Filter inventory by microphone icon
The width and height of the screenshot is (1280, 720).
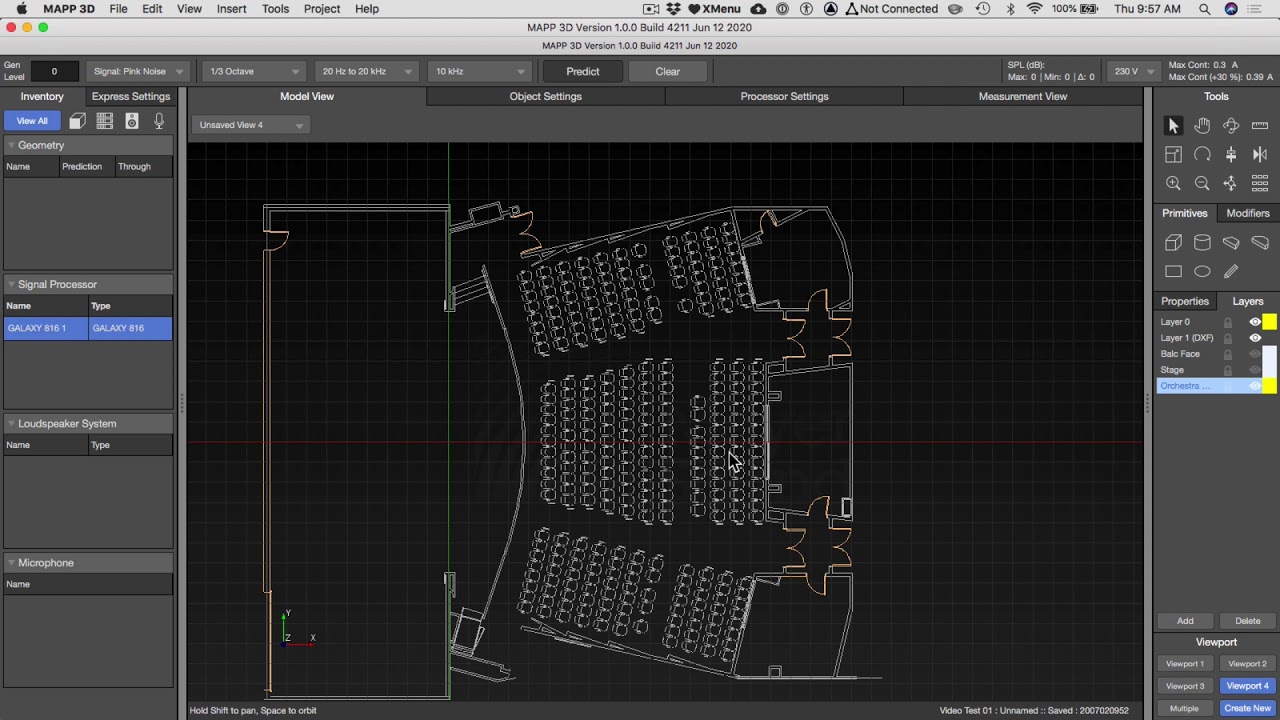[x=159, y=121]
